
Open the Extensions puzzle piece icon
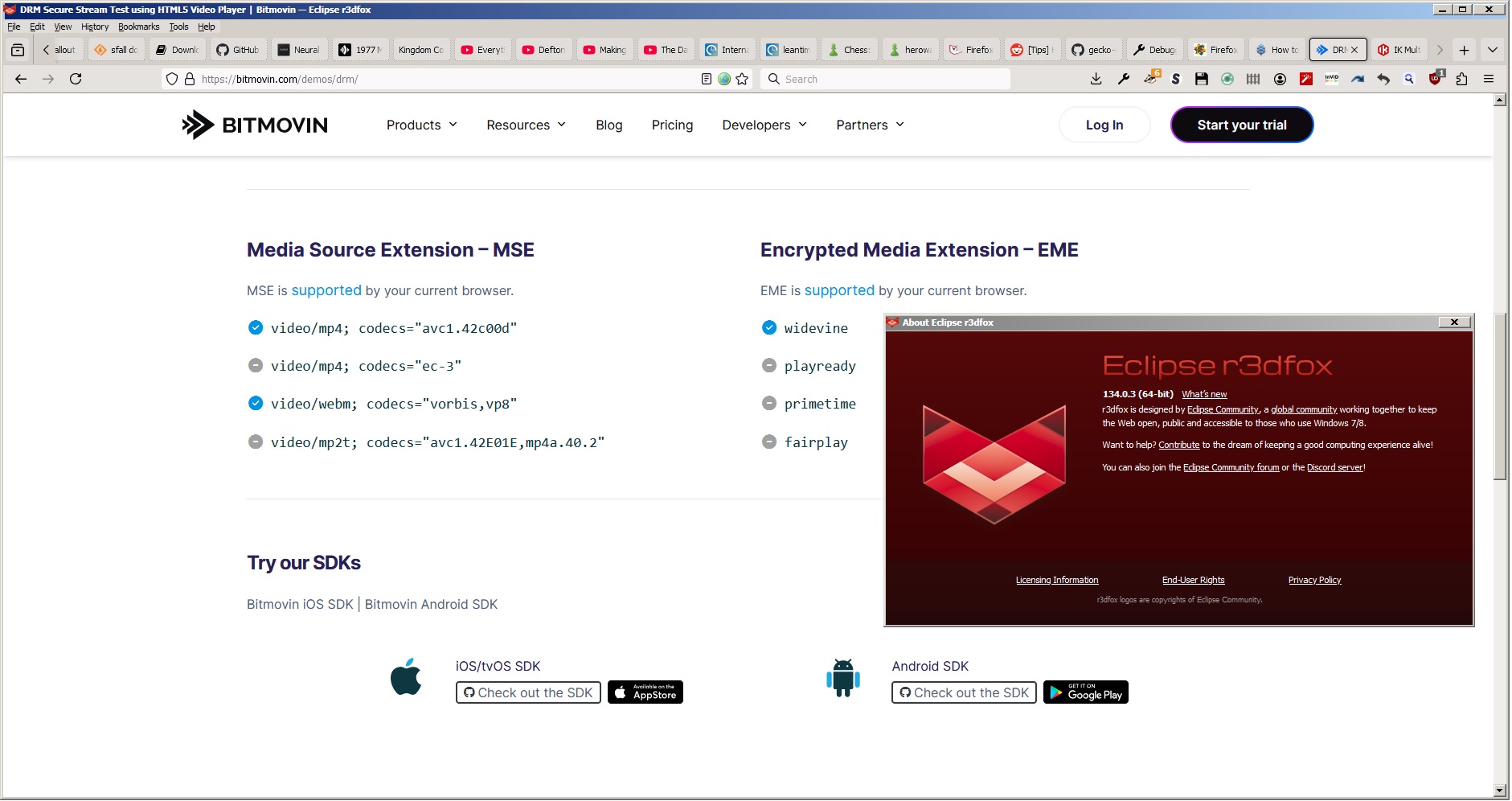pyautogui.click(x=1461, y=79)
